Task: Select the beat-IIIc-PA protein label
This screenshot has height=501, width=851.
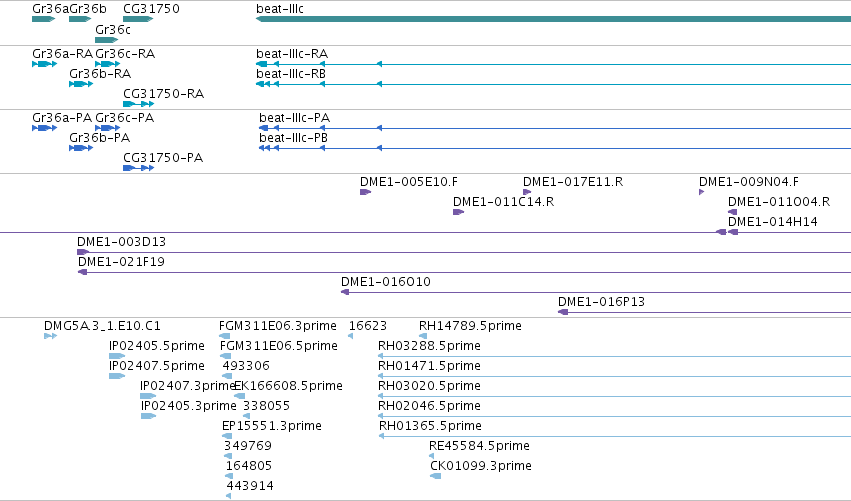Action: coord(294,118)
